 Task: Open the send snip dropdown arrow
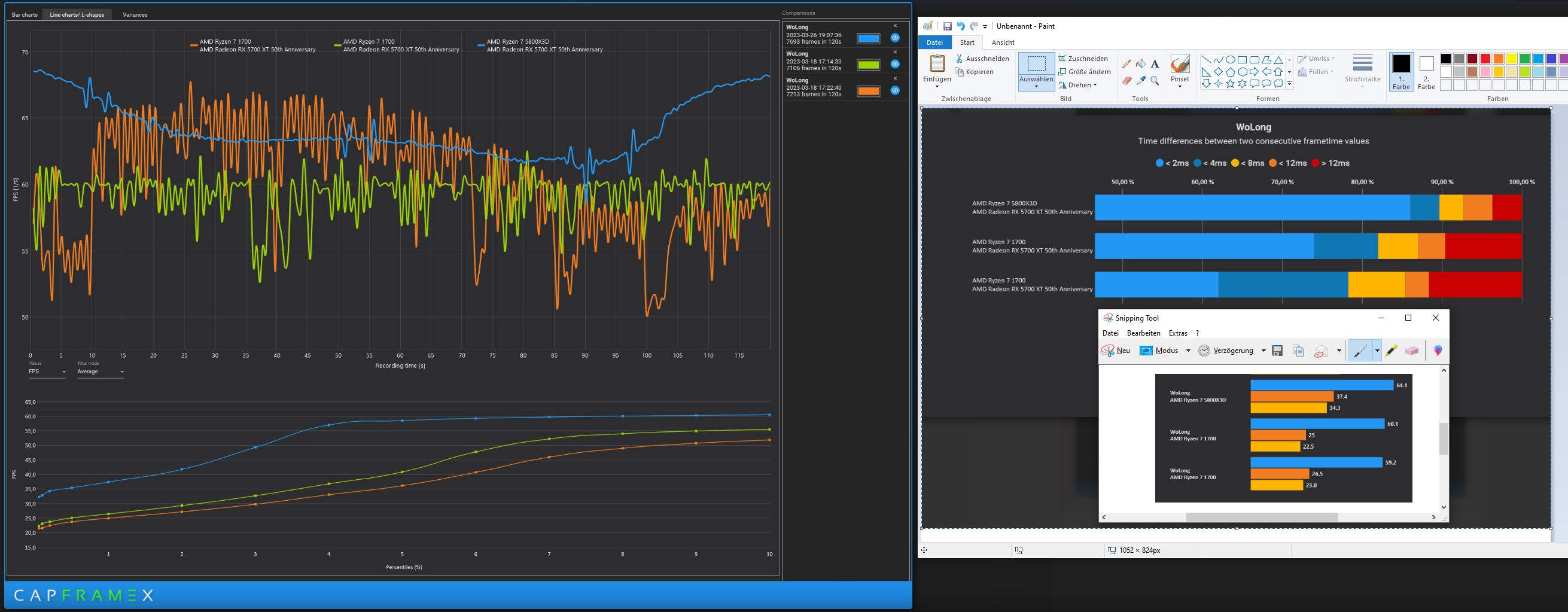1338,351
